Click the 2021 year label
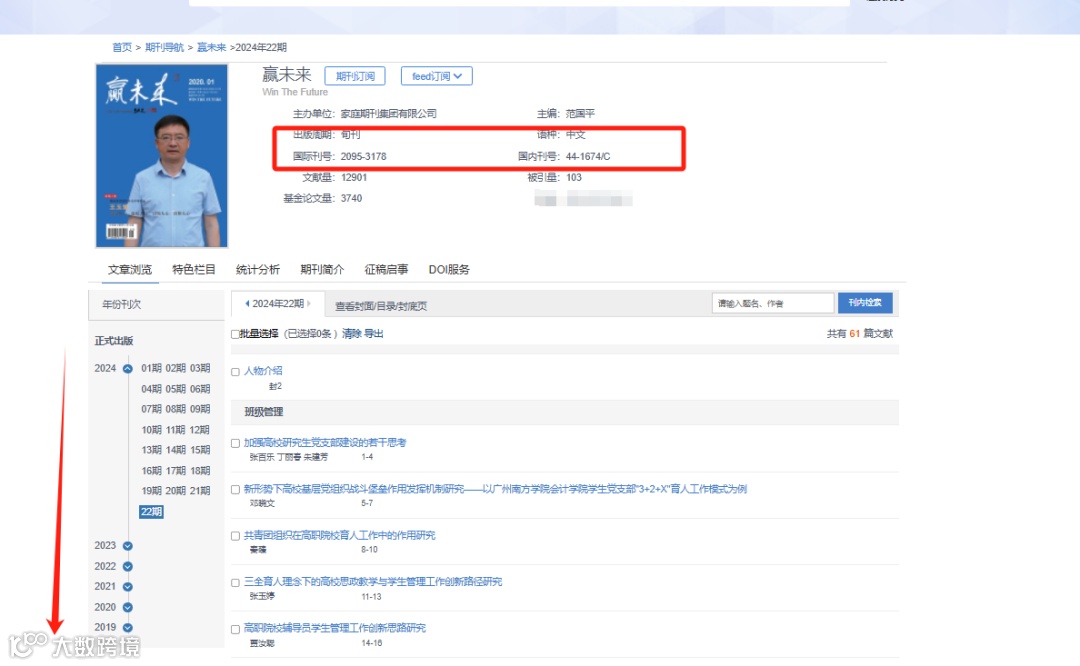Viewport: 1080px width, 666px height. click(x=105, y=586)
